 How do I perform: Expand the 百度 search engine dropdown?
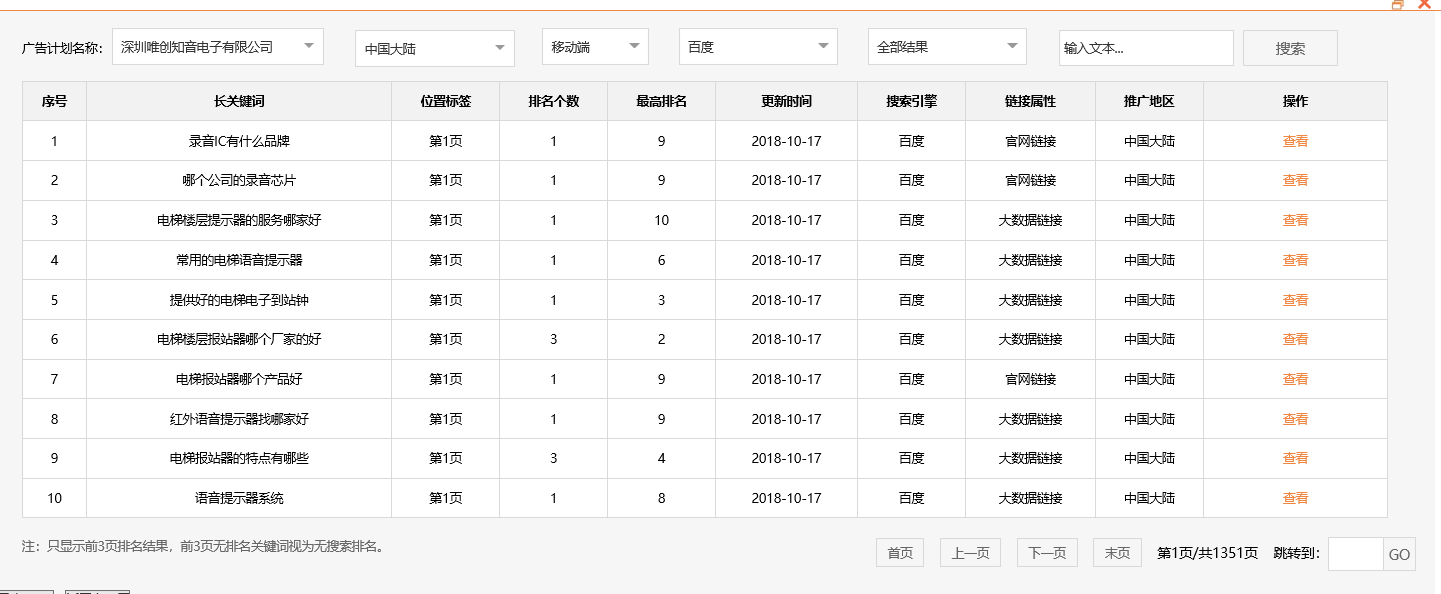[x=757, y=47]
